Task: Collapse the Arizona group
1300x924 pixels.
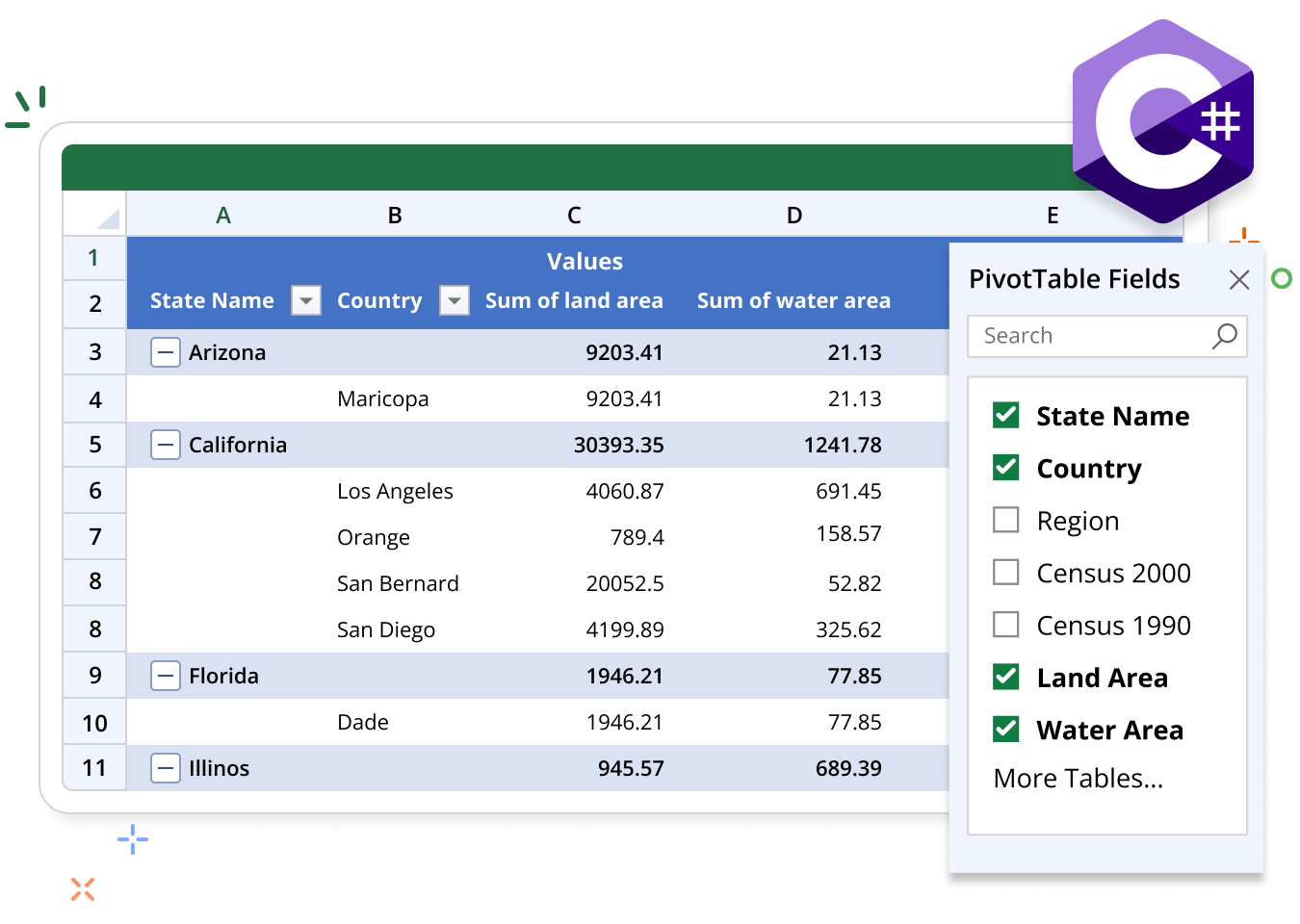Action: (x=166, y=352)
